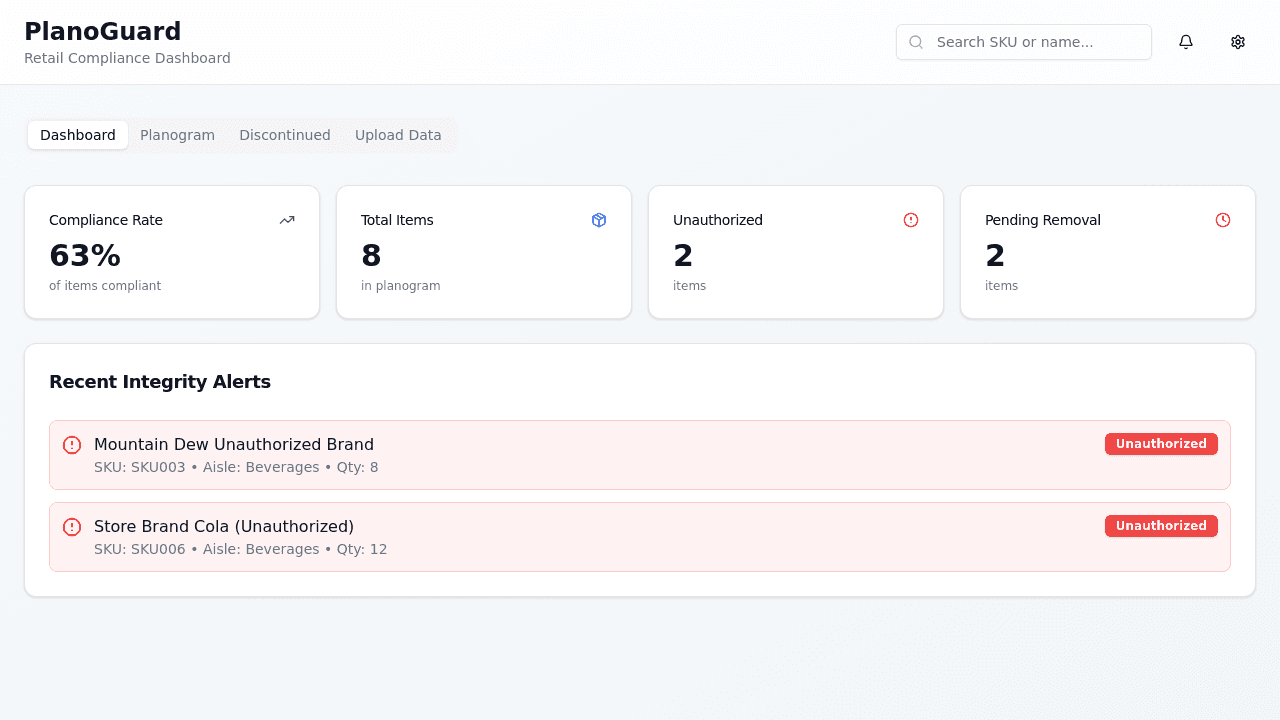Screen dimensions: 1280x720
Task: Click the 63% compliance rate value
Action: click(x=85, y=256)
